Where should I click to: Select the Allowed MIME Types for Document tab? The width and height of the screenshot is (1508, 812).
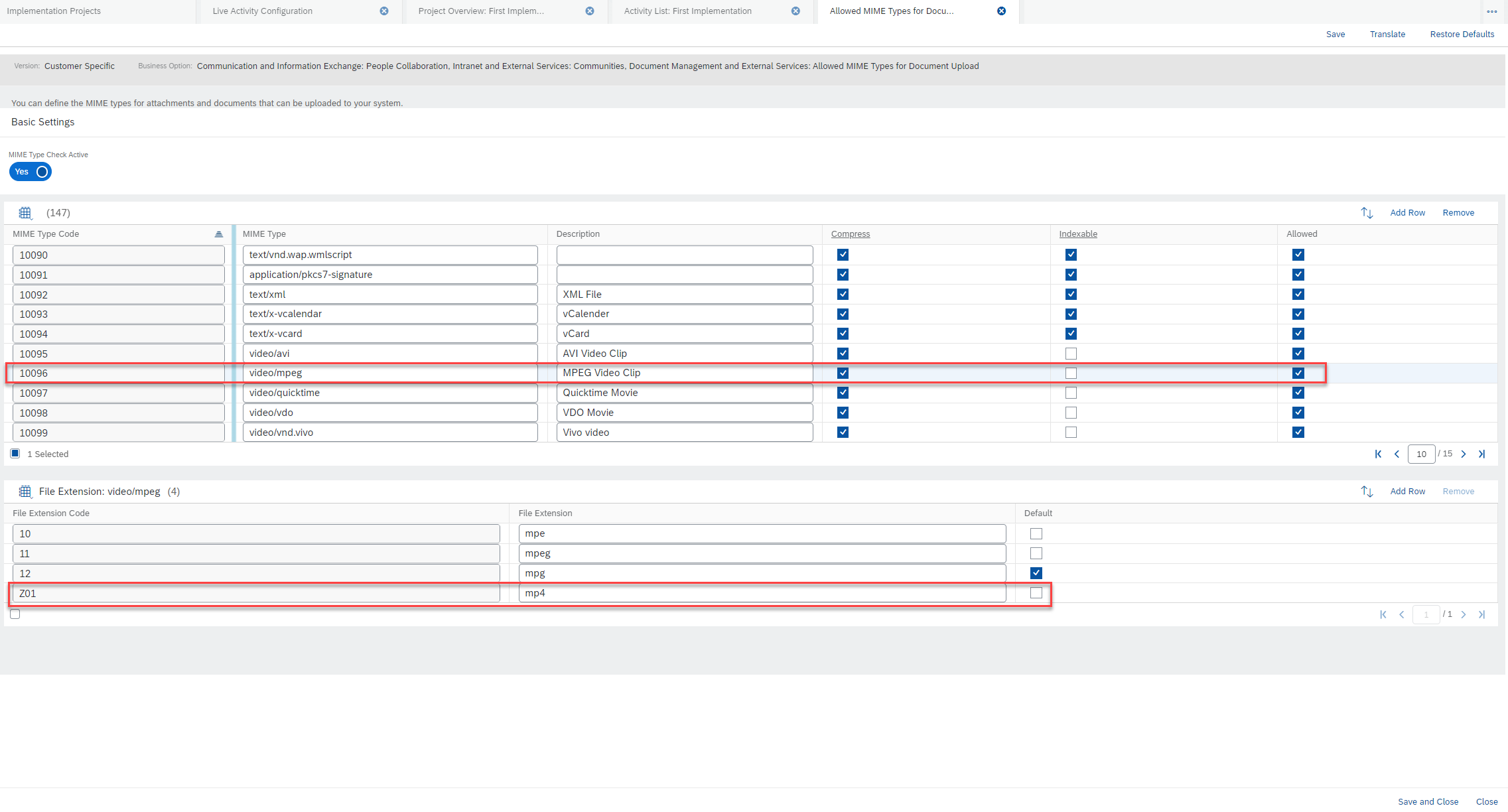pos(892,11)
